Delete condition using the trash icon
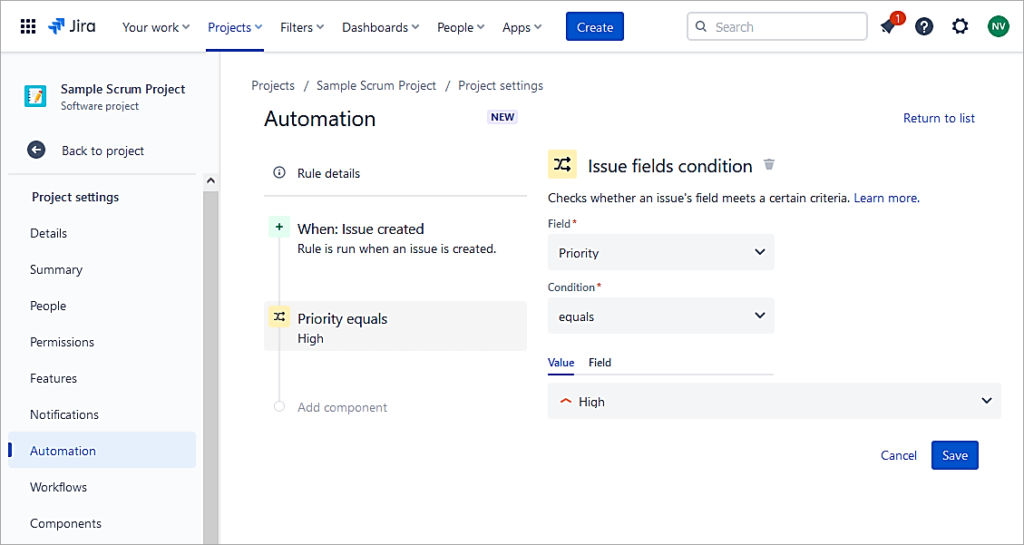The image size is (1024, 545). [769, 165]
